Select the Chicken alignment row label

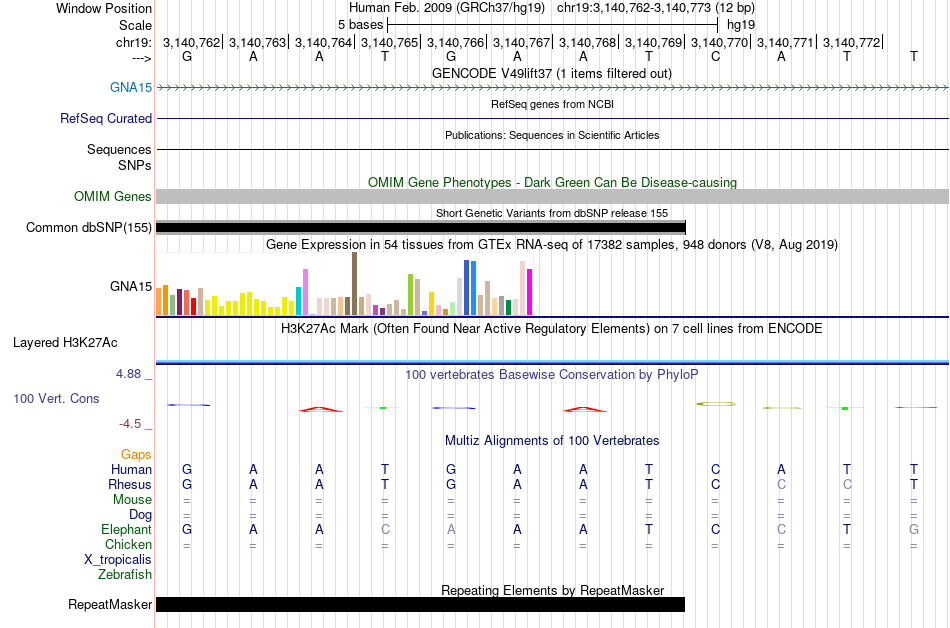(x=128, y=544)
